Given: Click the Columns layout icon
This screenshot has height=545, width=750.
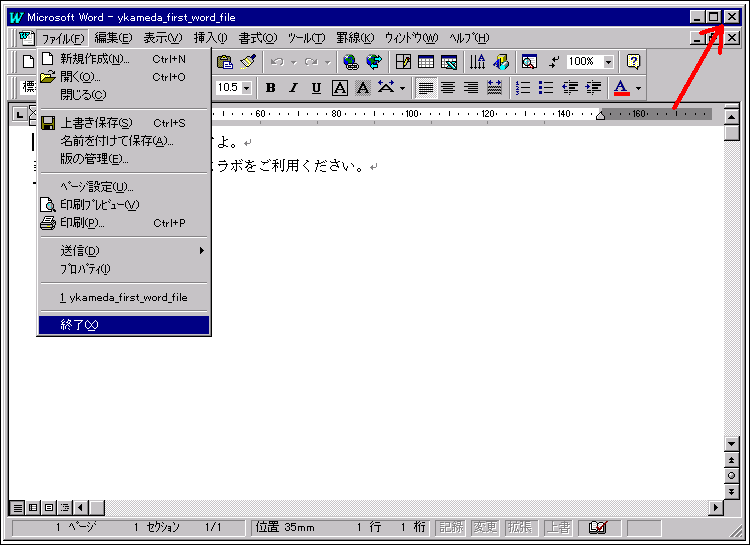Looking at the screenshot, I should [477, 62].
